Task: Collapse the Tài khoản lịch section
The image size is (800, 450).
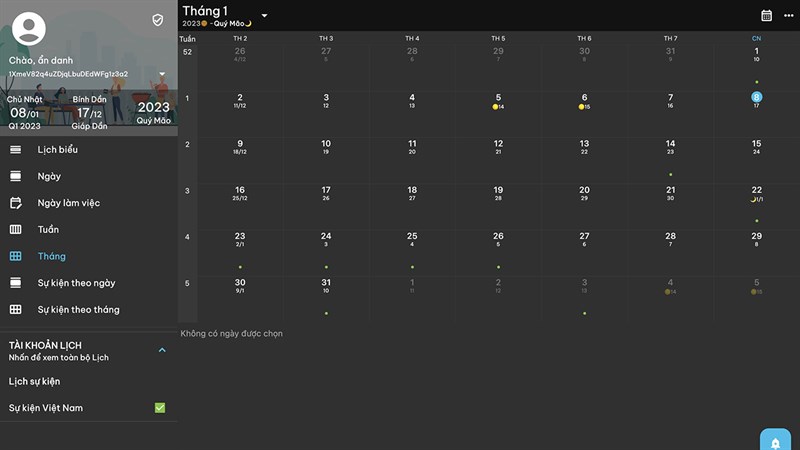Action: [162, 350]
